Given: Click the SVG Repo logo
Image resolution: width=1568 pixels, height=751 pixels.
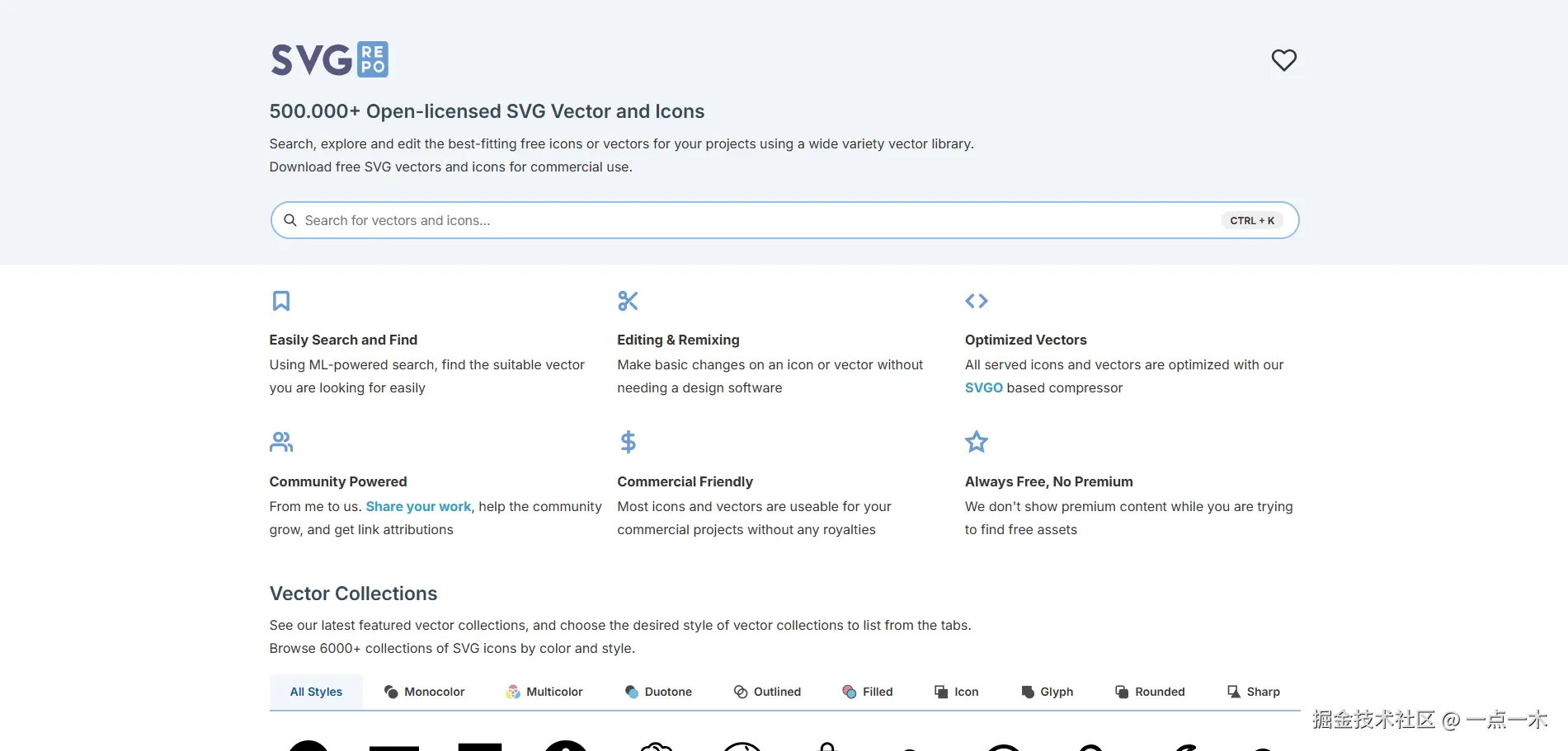Looking at the screenshot, I should pyautogui.click(x=329, y=60).
